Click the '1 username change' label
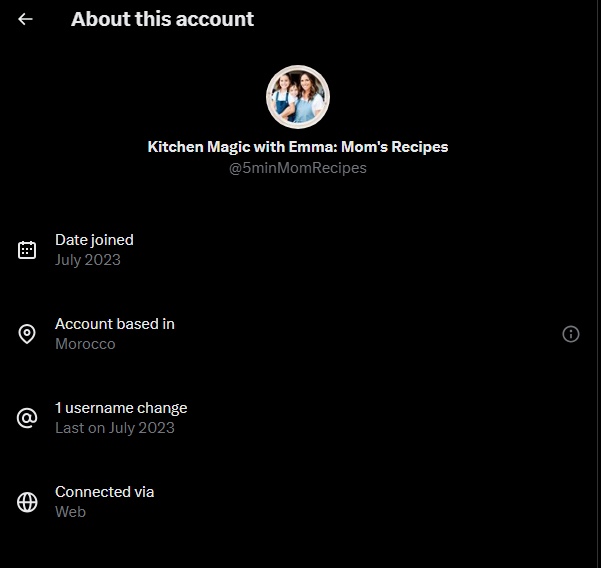Viewport: 601px width, 568px height. tap(121, 408)
